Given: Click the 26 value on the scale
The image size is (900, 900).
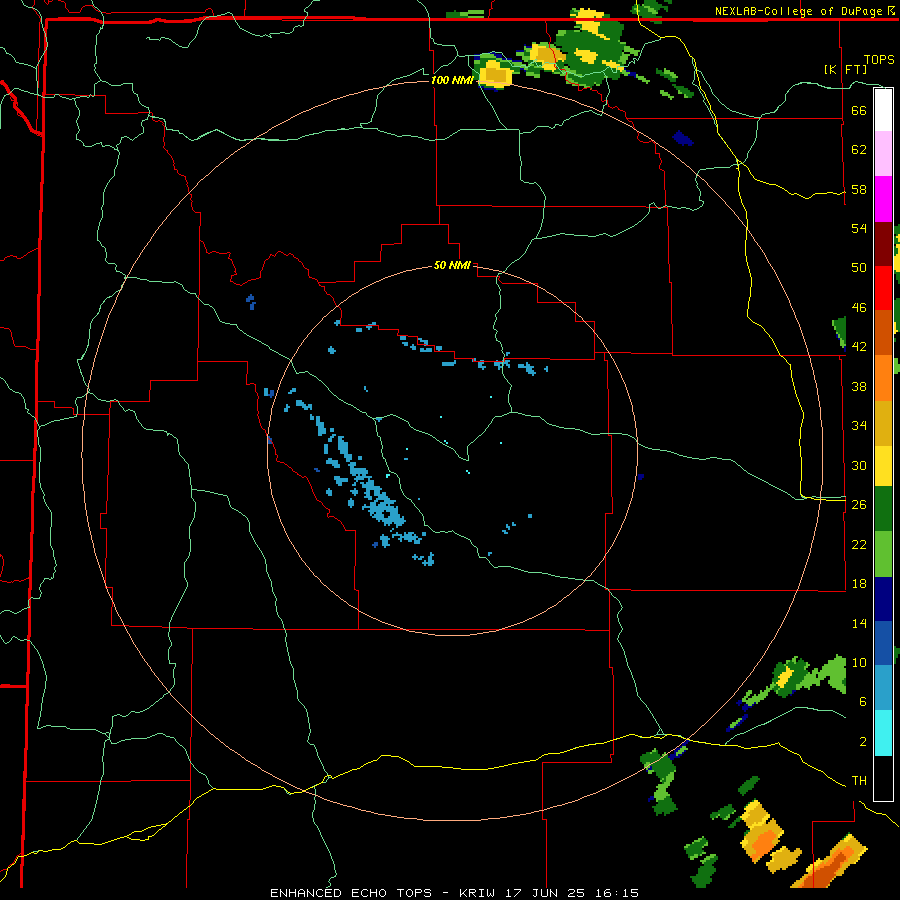Looking at the screenshot, I should click(859, 505).
